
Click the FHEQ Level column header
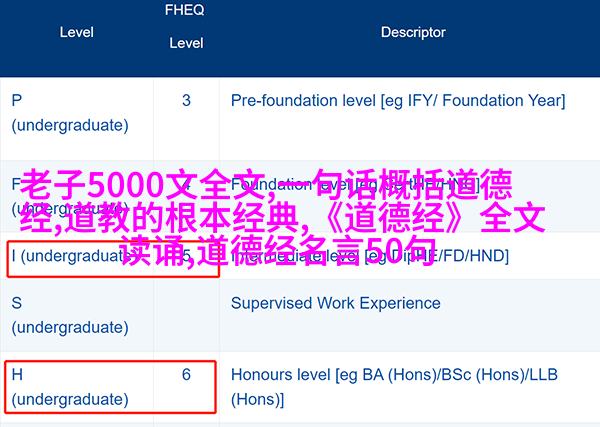pos(186,26)
